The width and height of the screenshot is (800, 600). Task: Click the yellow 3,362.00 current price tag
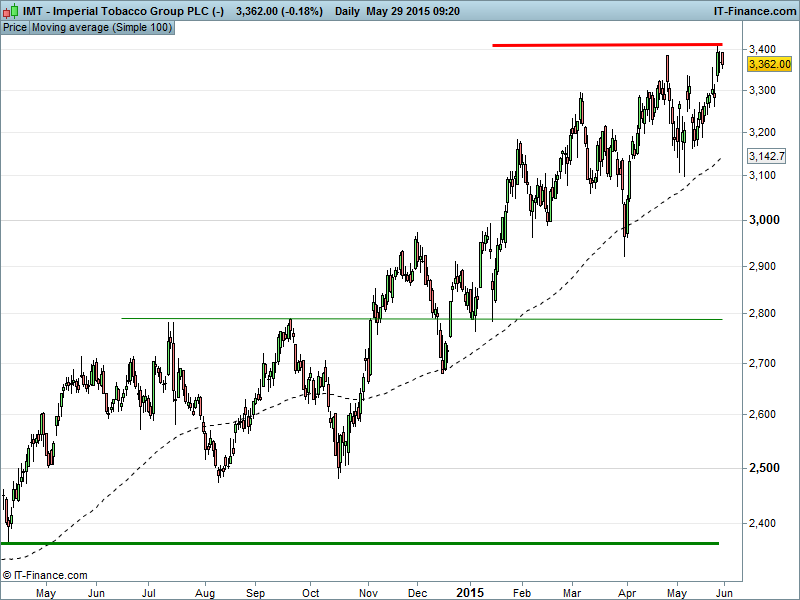[x=769, y=64]
